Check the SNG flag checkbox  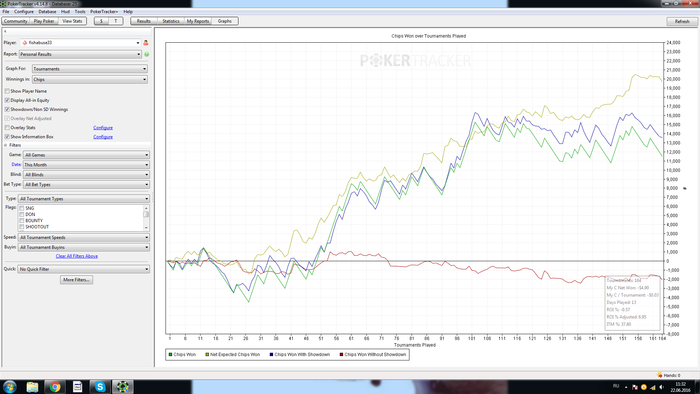pos(21,208)
